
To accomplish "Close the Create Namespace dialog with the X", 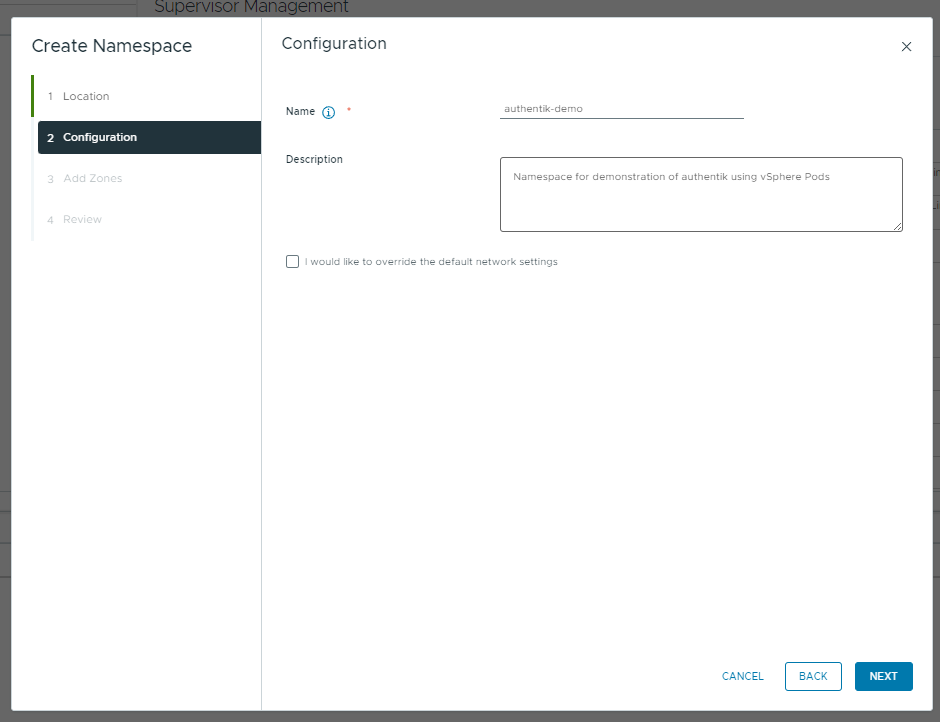I will [906, 46].
